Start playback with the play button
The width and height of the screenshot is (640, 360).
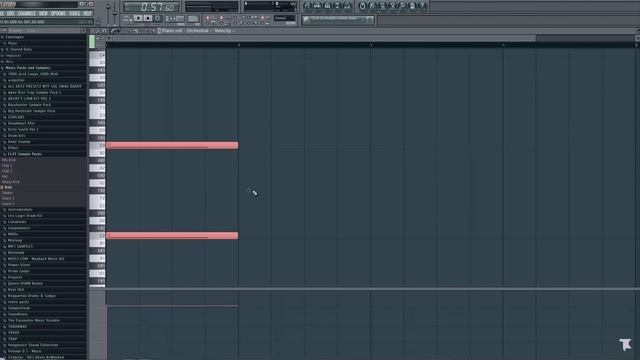pyautogui.click(x=138, y=18)
